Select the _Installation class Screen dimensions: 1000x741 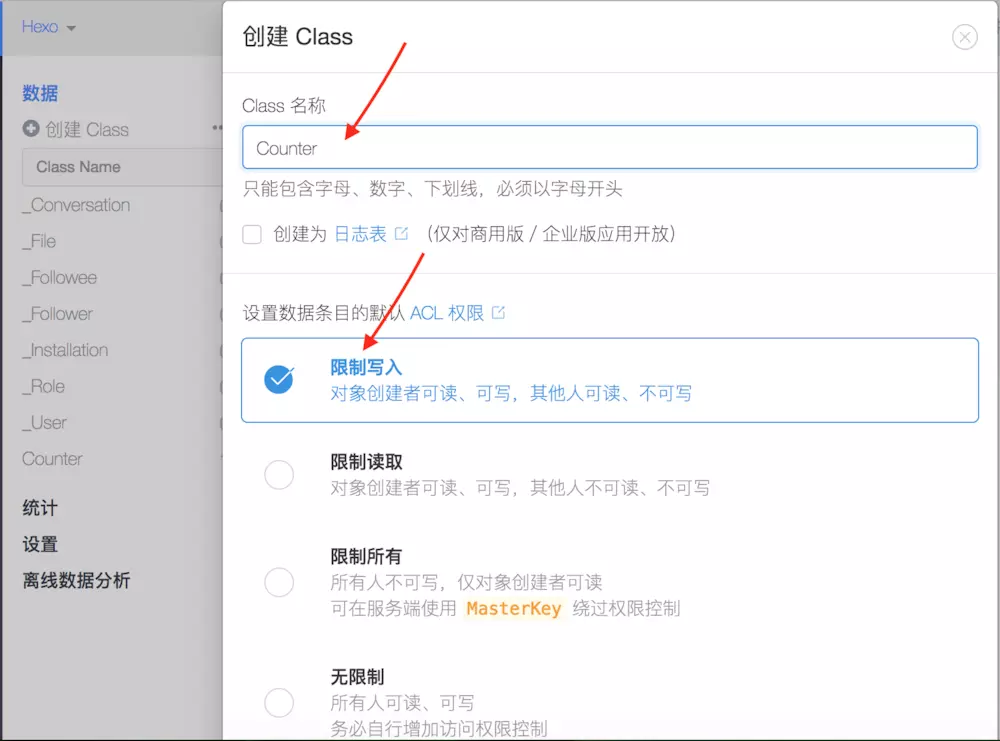(65, 350)
